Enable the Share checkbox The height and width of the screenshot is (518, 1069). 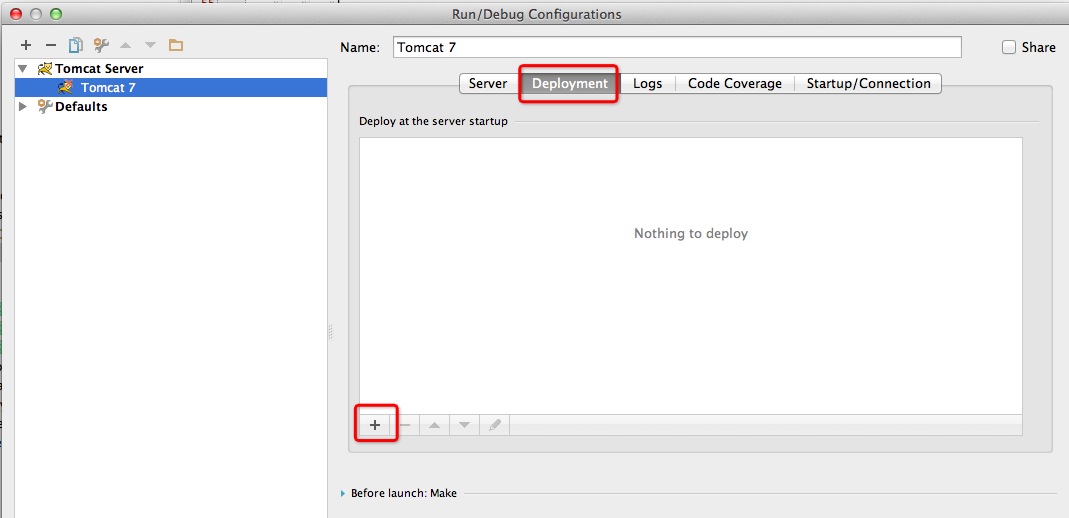coord(1009,47)
